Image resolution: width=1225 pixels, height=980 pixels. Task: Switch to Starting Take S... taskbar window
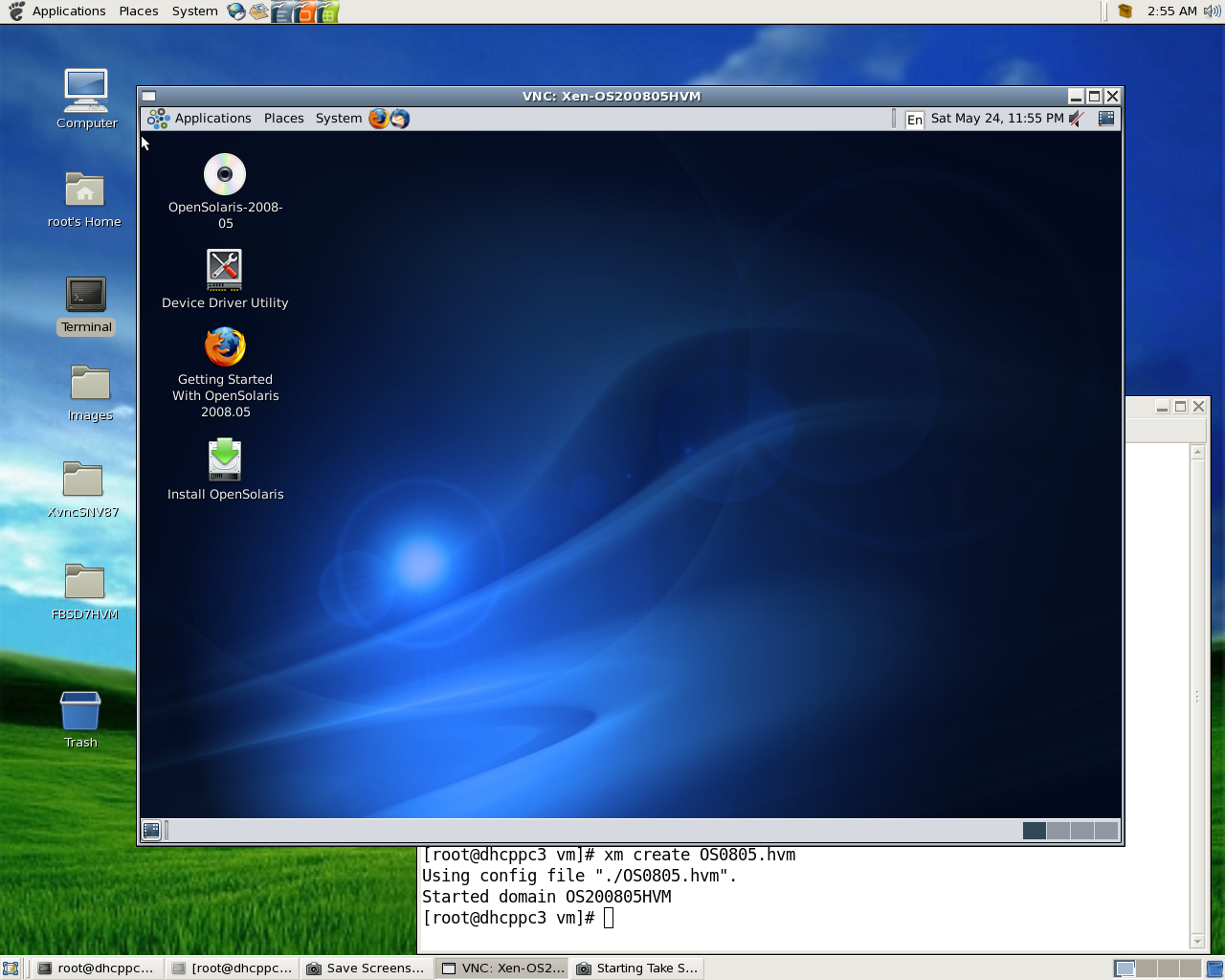click(x=638, y=969)
